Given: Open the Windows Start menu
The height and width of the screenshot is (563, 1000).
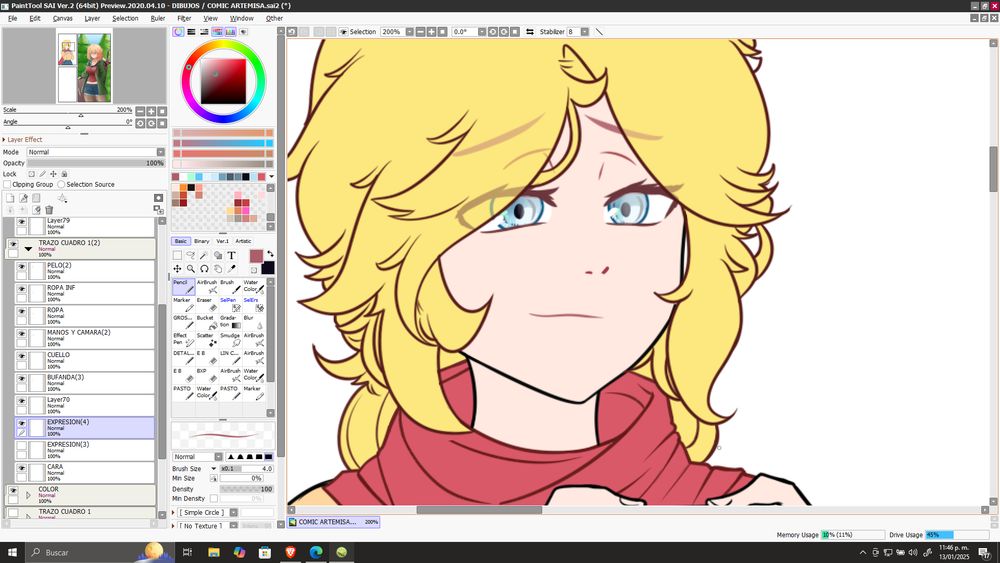Looking at the screenshot, I should pos(13,552).
